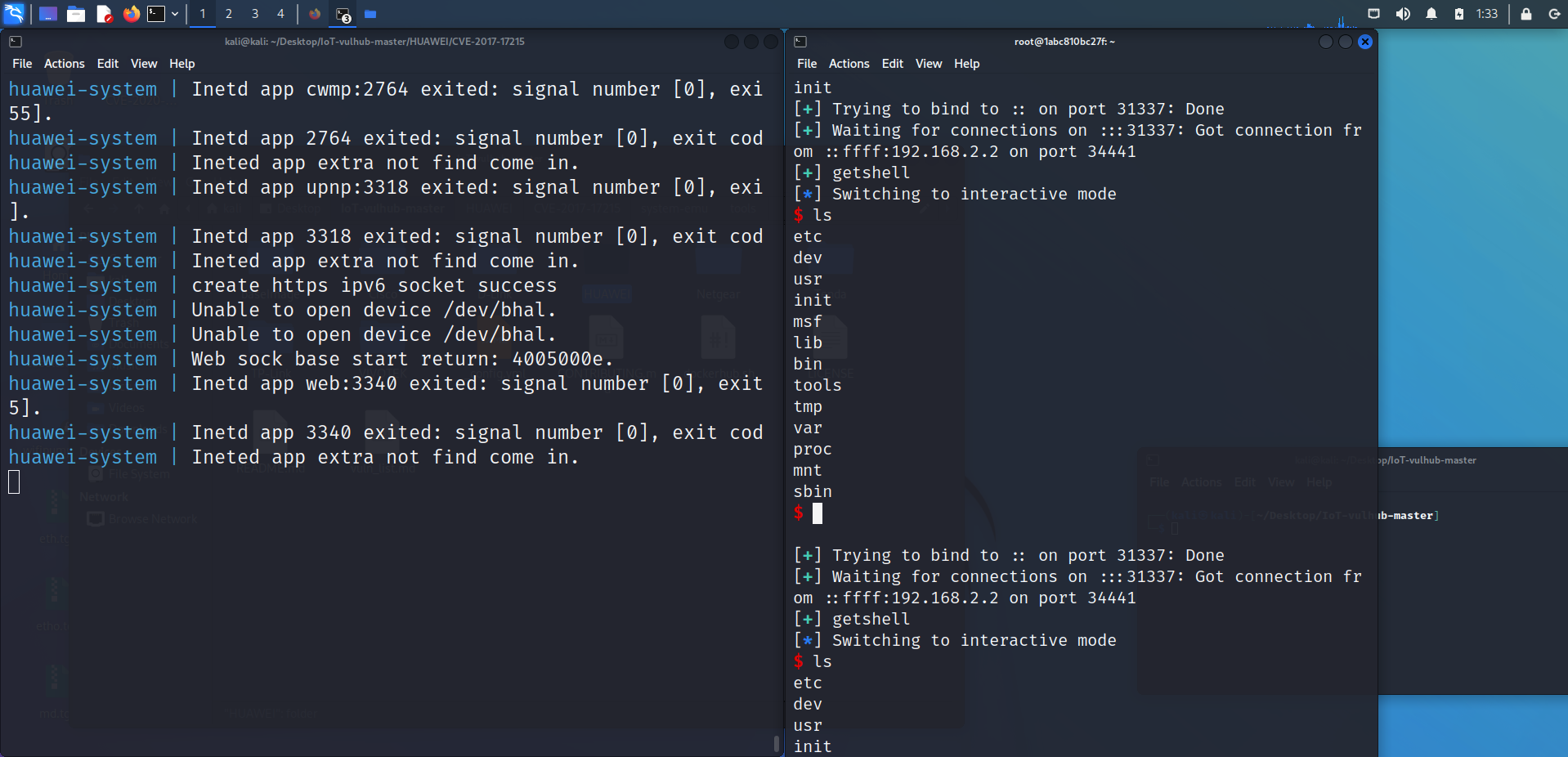This screenshot has height=757, width=1568.
Task: Minimize the root@1abc810bc27f terminal window
Action: coord(1326,42)
